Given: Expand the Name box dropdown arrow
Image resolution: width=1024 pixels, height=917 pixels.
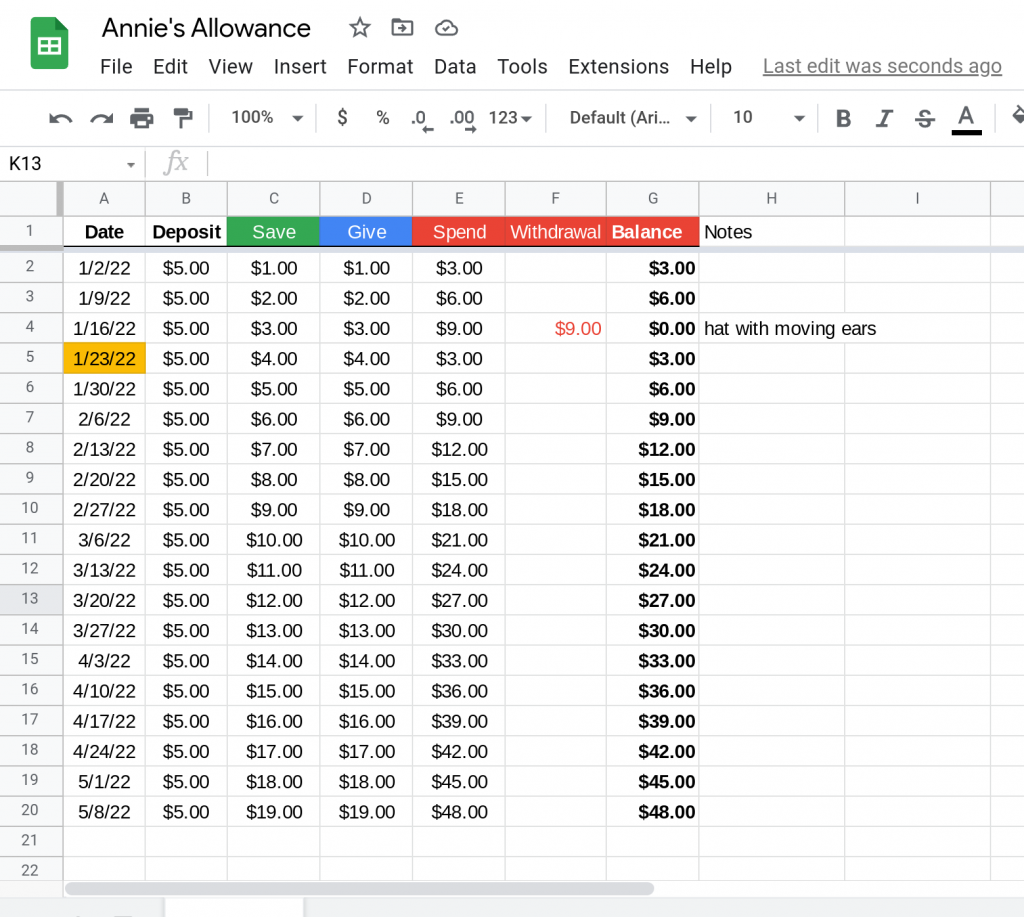Looking at the screenshot, I should pos(131,165).
